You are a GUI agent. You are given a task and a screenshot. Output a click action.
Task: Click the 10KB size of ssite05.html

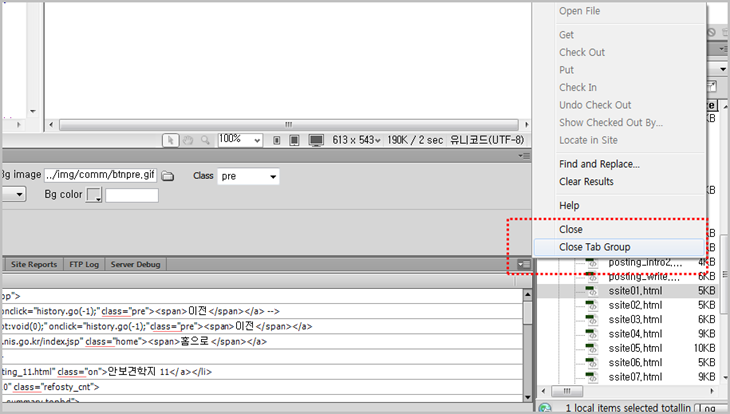pos(704,348)
